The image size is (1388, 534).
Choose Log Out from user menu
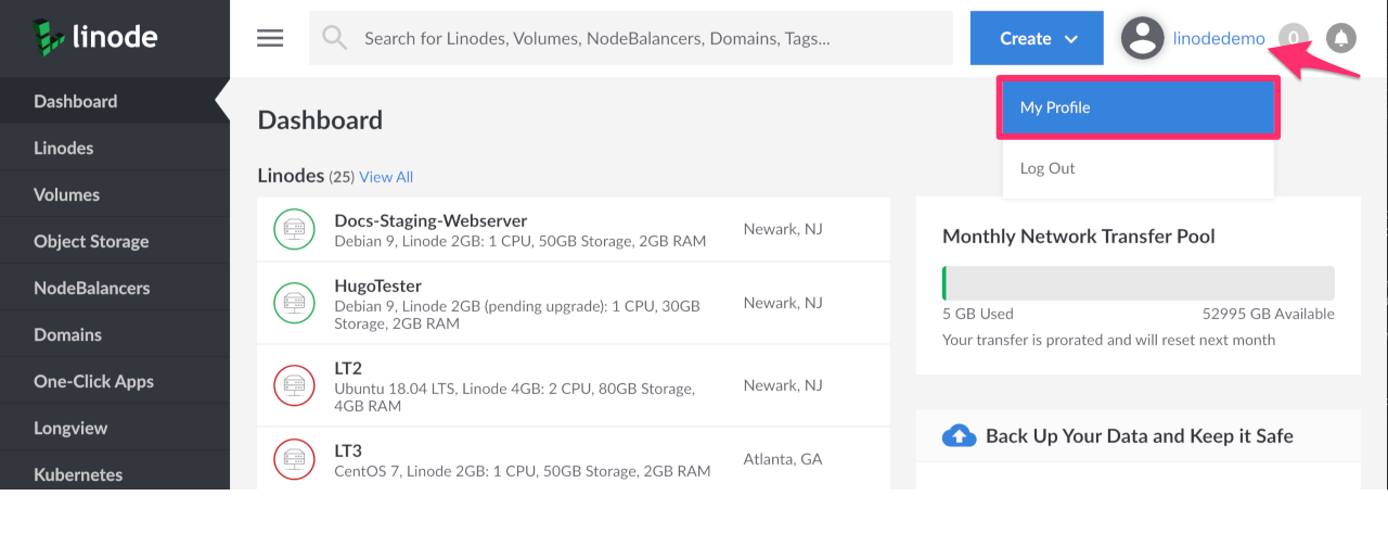pos(1047,168)
